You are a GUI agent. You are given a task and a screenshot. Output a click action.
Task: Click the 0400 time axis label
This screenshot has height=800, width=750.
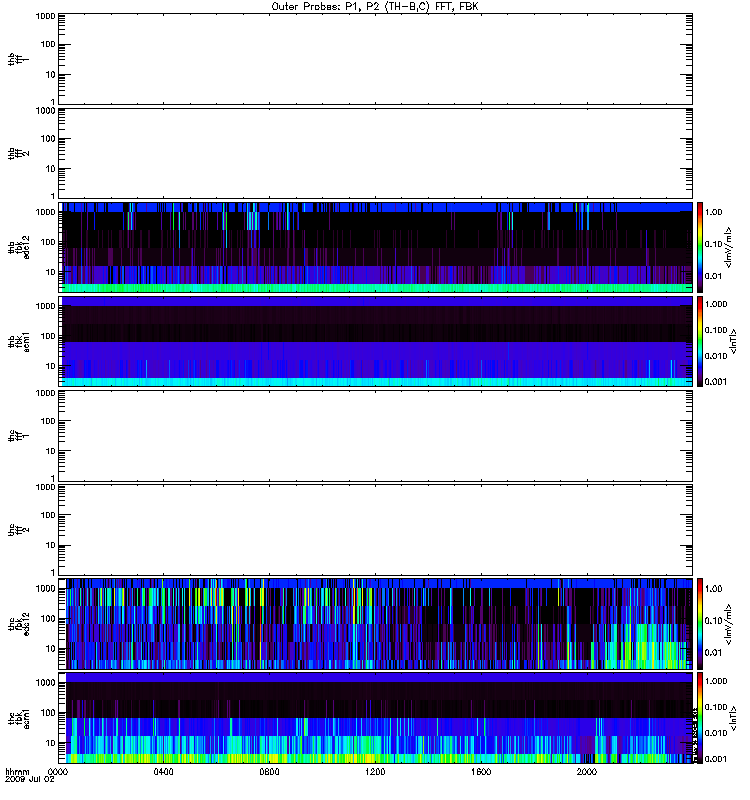(163, 772)
